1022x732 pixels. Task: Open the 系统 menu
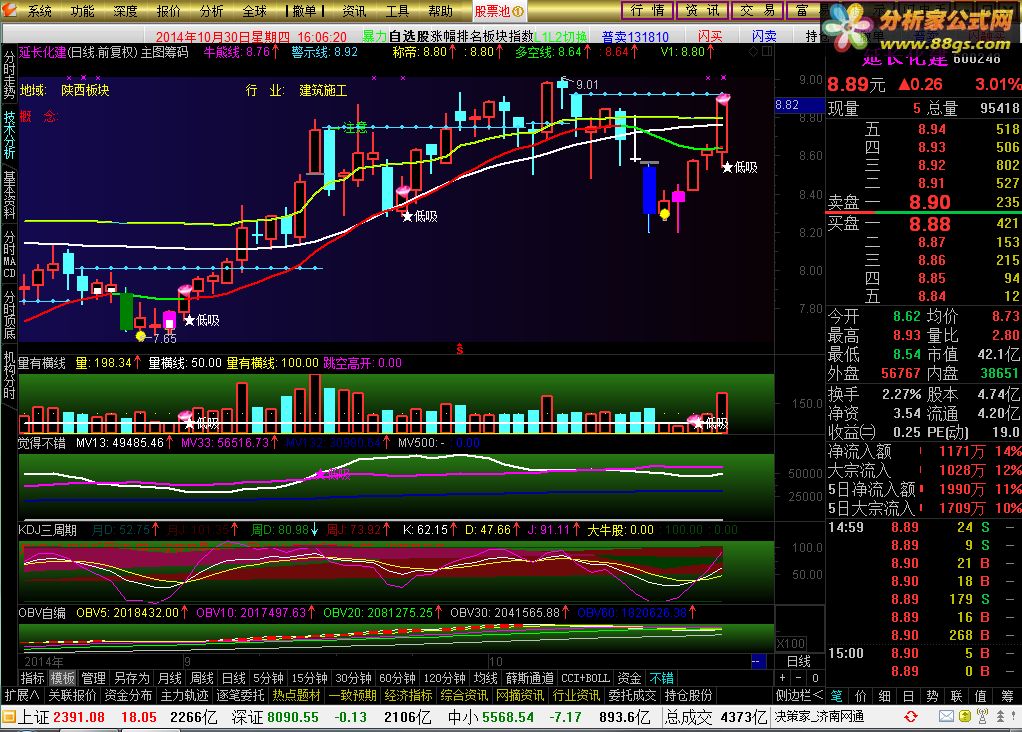tap(39, 11)
